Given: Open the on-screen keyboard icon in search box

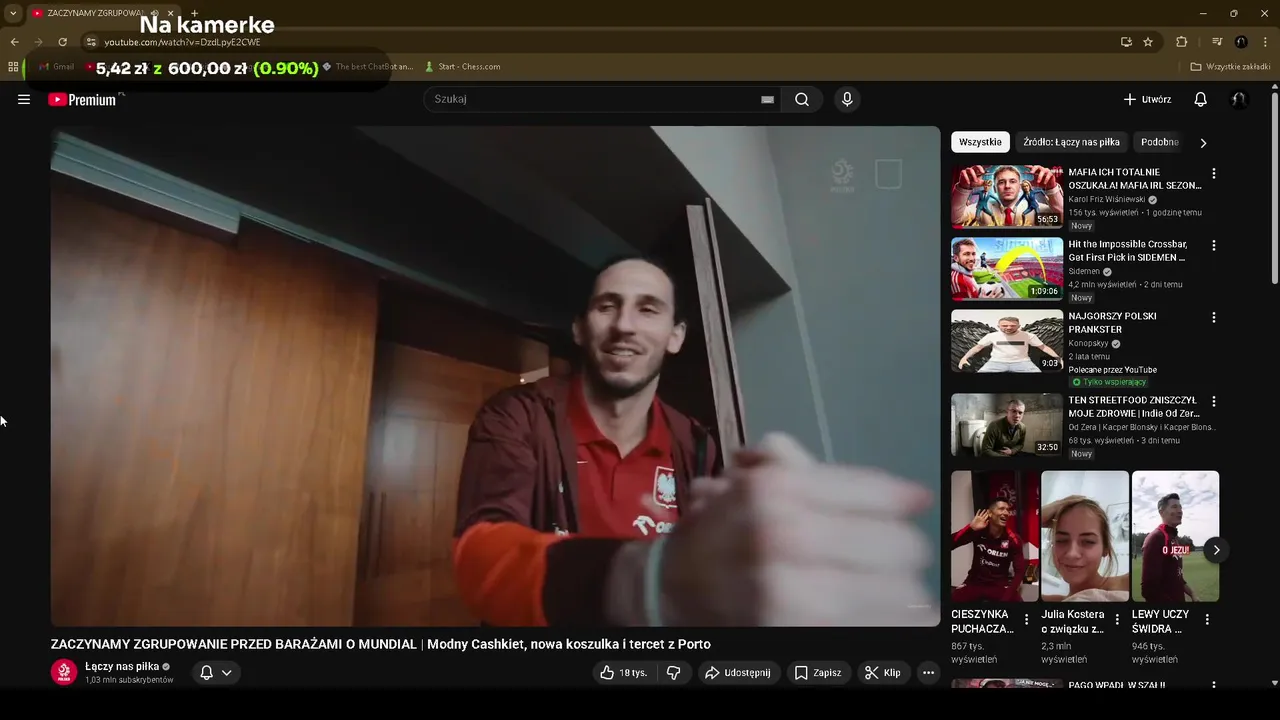Looking at the screenshot, I should click(767, 99).
